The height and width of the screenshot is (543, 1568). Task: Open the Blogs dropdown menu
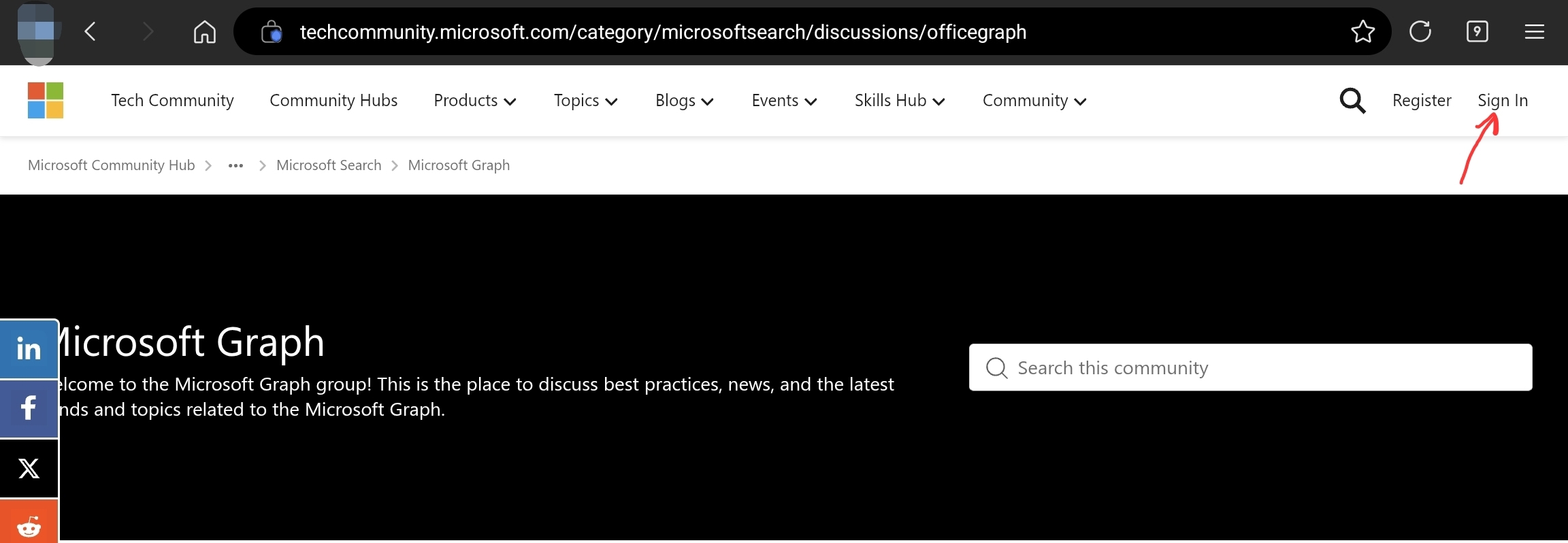(685, 101)
